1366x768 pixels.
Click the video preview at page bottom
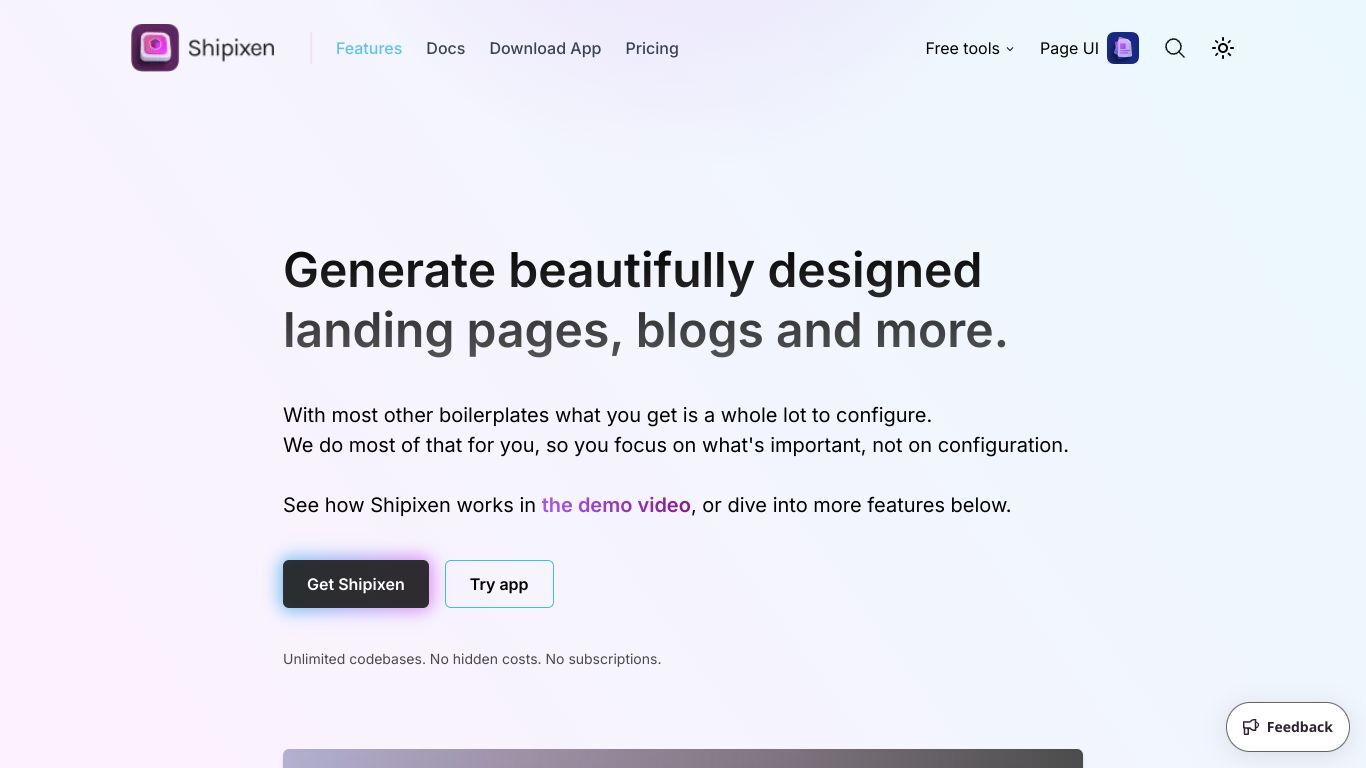[683, 758]
